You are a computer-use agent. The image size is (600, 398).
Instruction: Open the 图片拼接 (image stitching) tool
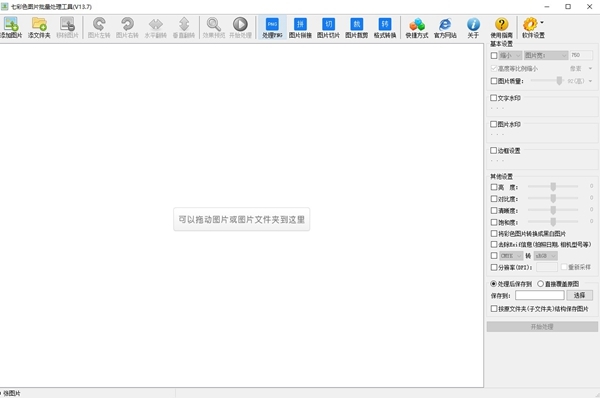tap(300, 28)
